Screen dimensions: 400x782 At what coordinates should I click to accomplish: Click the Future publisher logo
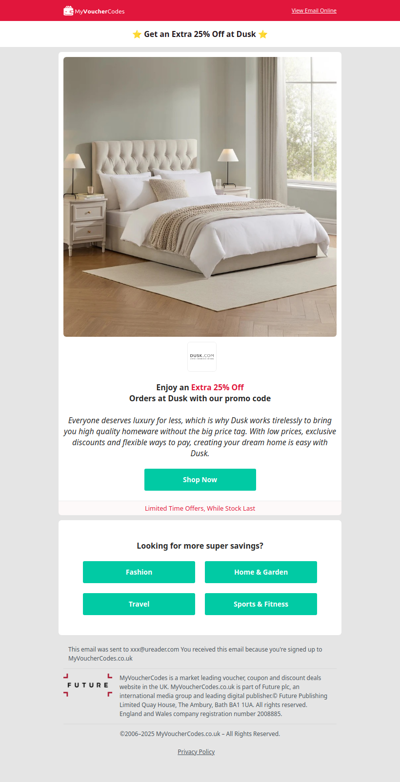click(88, 685)
